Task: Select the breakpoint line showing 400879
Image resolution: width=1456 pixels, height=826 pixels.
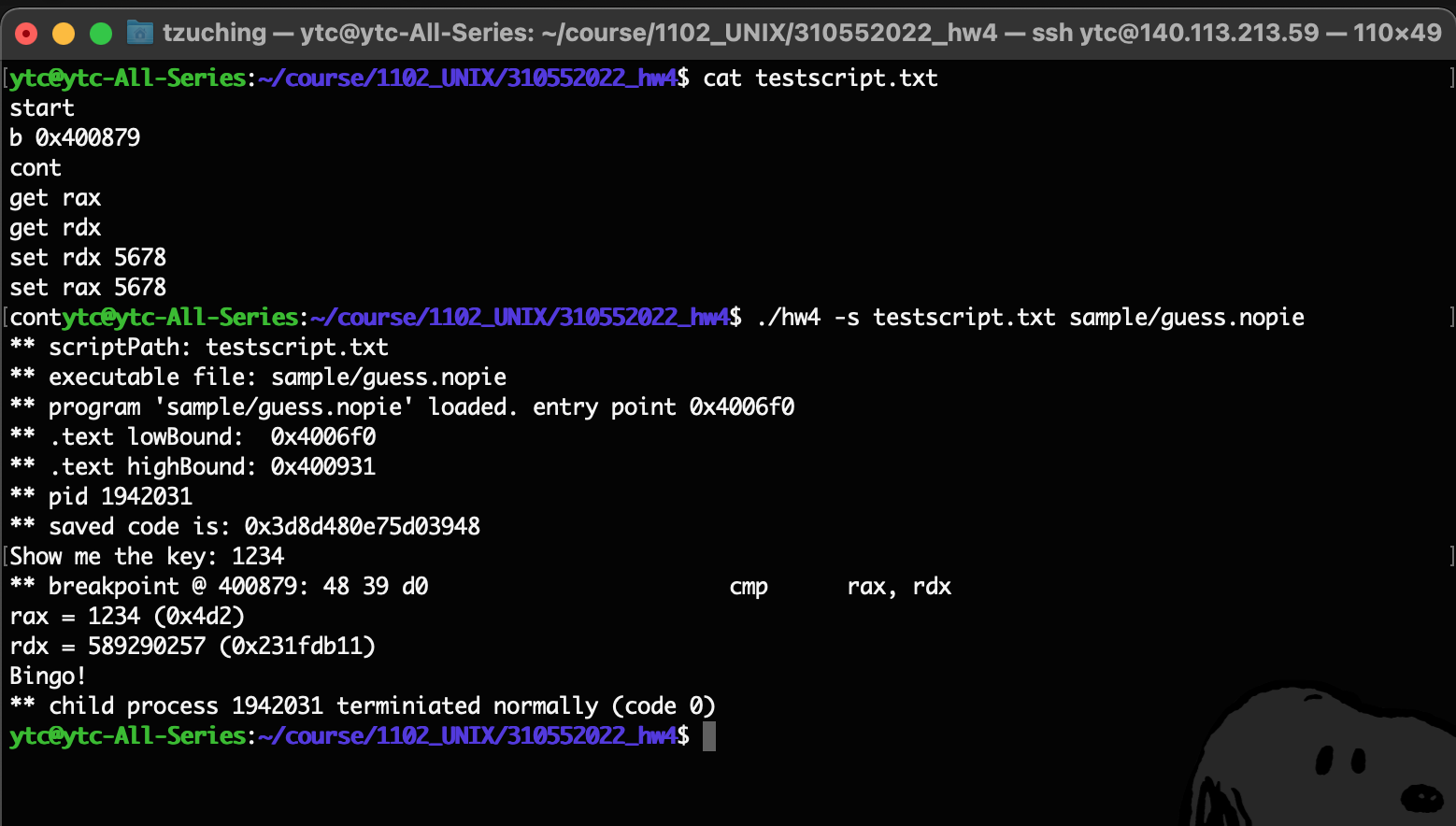Action: (220, 586)
